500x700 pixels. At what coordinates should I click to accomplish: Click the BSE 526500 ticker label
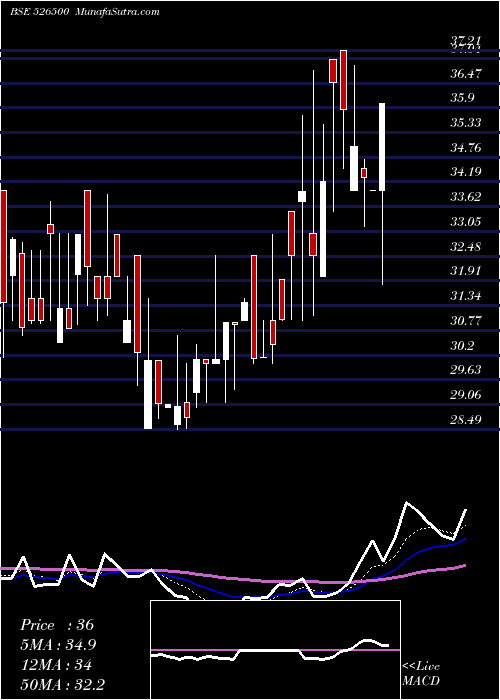coord(39,12)
